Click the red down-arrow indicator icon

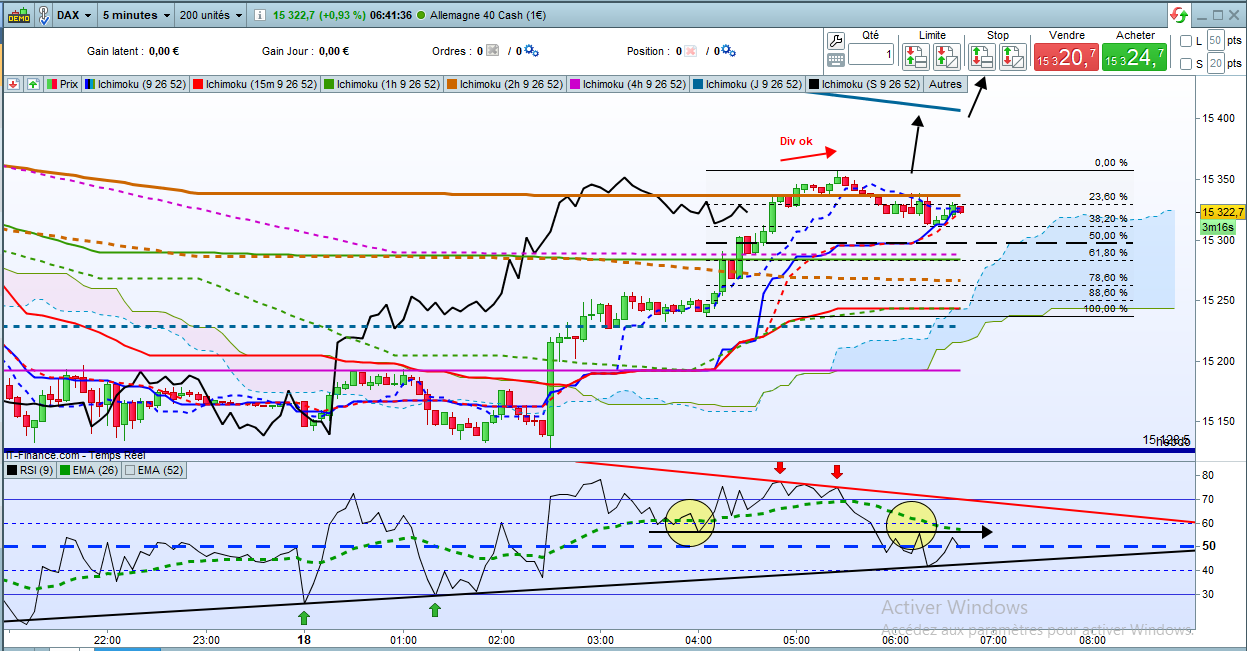click(x=14, y=84)
